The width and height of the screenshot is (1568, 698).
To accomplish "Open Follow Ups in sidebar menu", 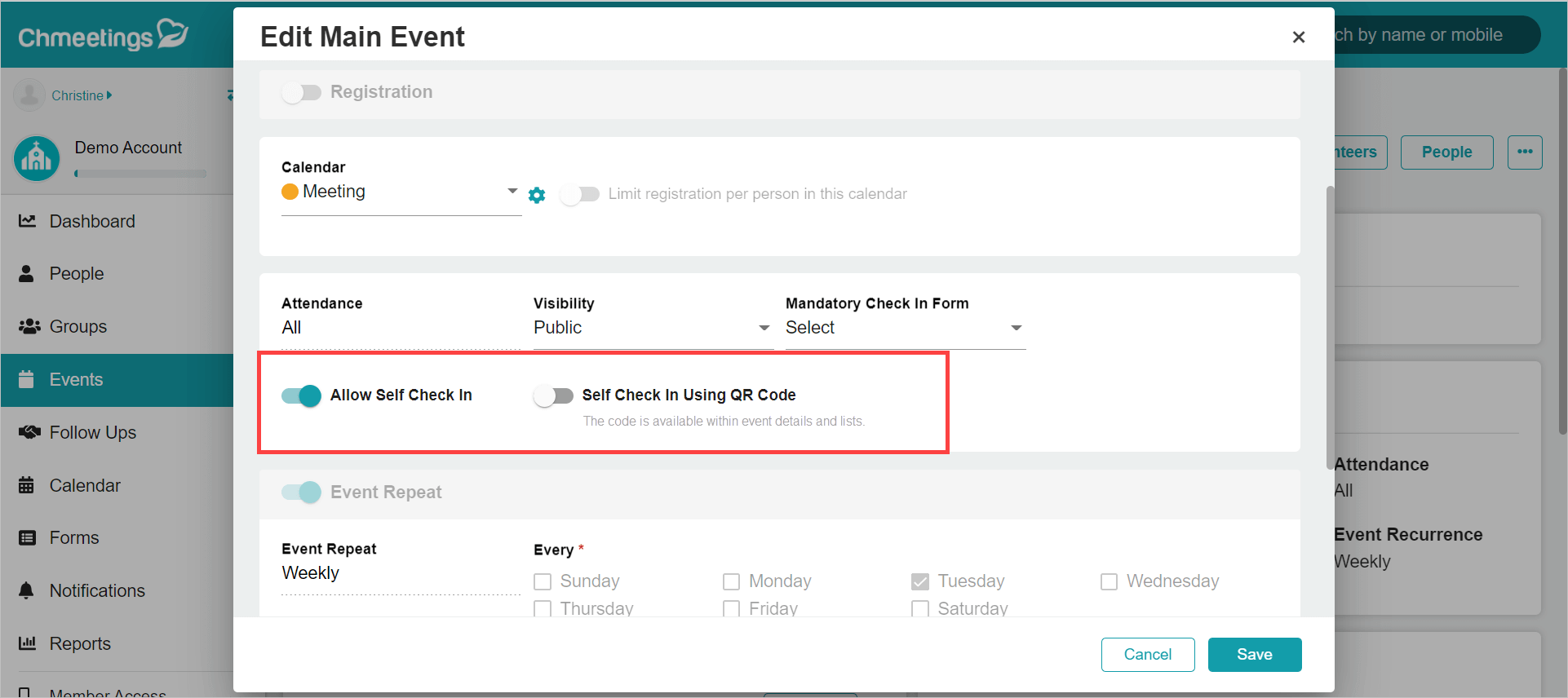I will [117, 432].
